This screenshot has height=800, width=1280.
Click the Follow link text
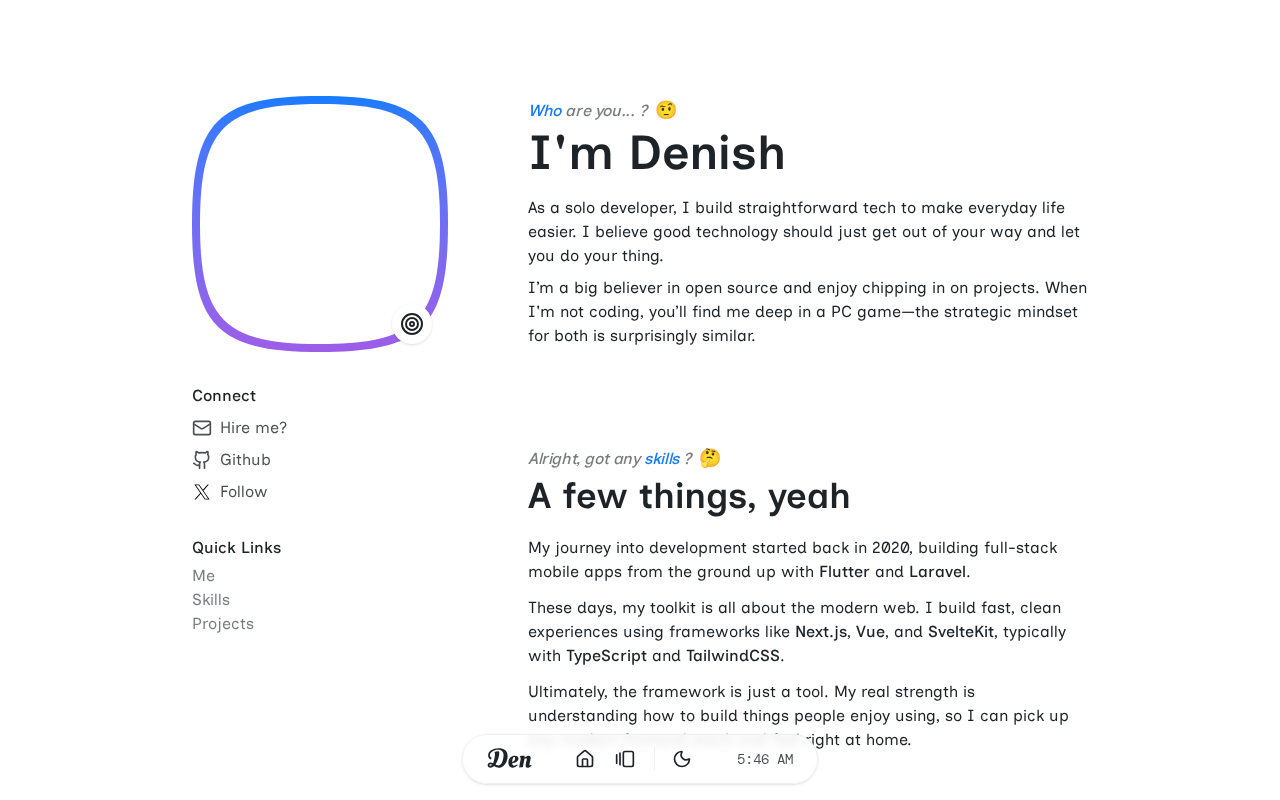pyautogui.click(x=244, y=492)
